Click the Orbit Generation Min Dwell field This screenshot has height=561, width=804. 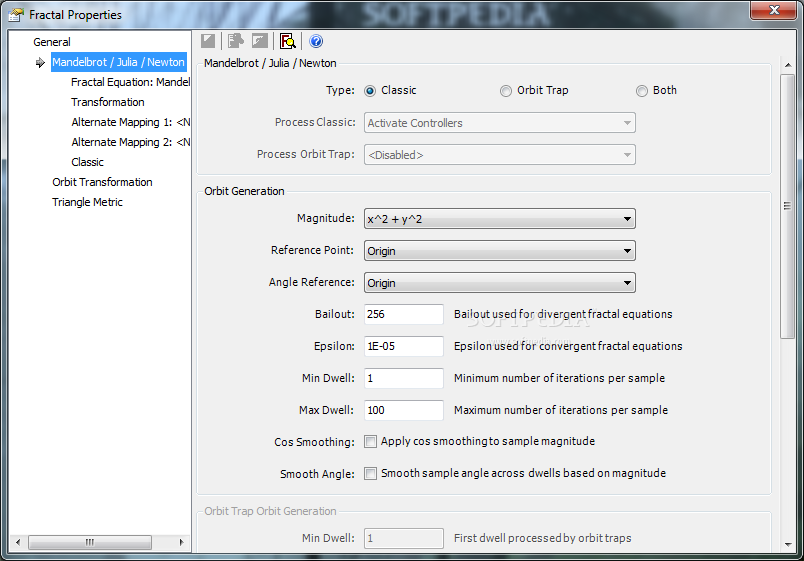(x=404, y=378)
